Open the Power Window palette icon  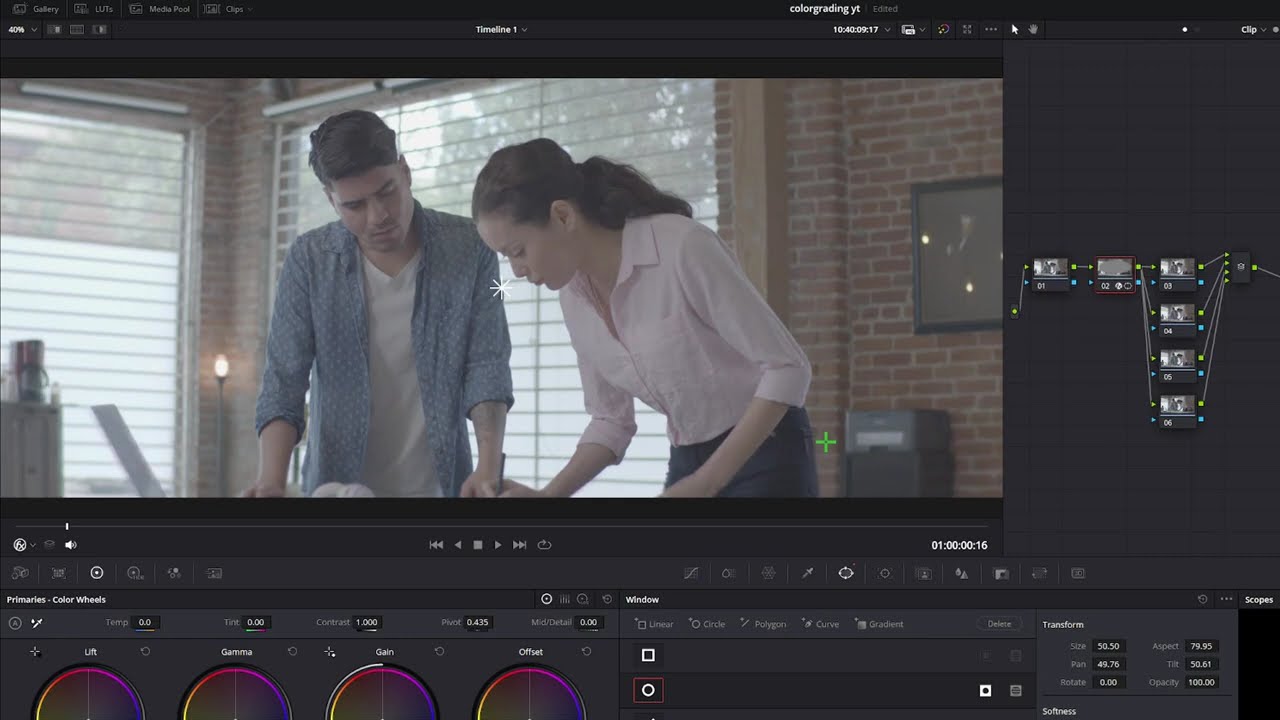(x=846, y=573)
